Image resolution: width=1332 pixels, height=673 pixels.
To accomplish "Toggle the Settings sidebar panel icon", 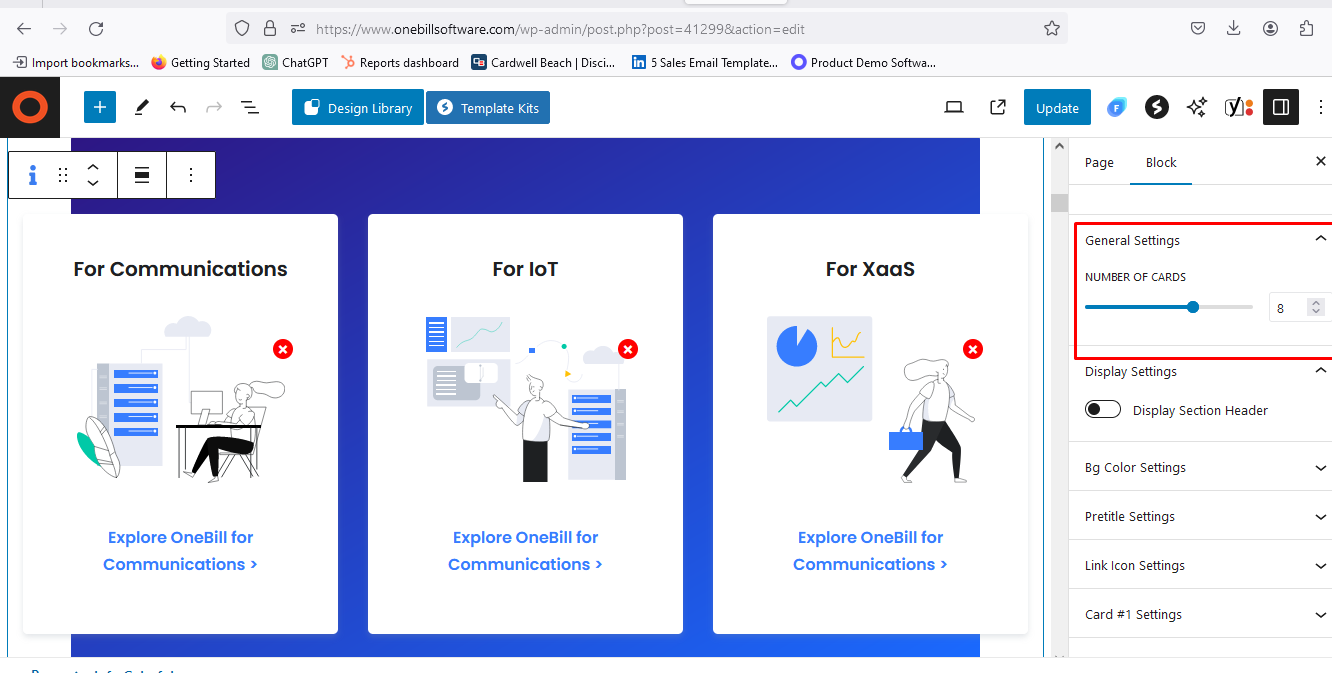I will pyautogui.click(x=1280, y=107).
